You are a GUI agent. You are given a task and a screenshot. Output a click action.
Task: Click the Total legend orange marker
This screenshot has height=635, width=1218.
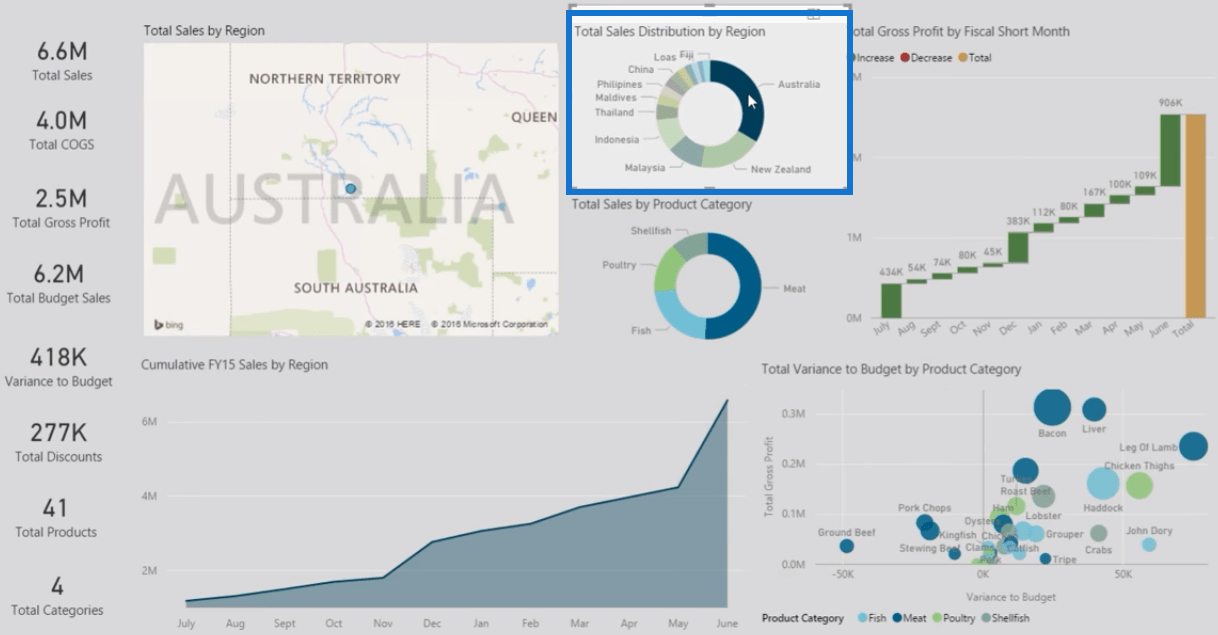pos(963,58)
